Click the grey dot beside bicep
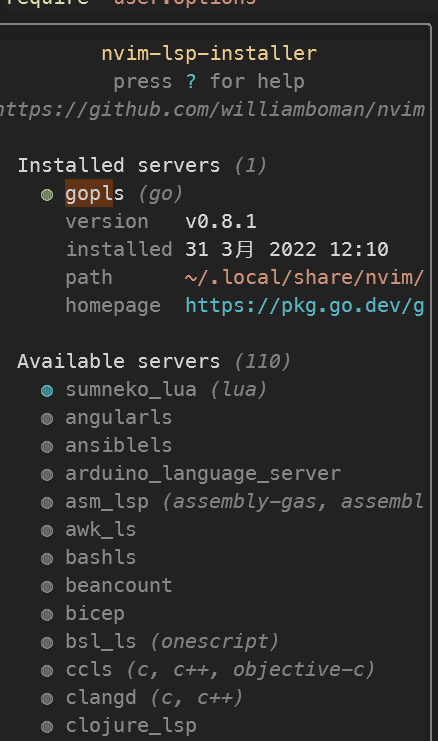 click(47, 615)
